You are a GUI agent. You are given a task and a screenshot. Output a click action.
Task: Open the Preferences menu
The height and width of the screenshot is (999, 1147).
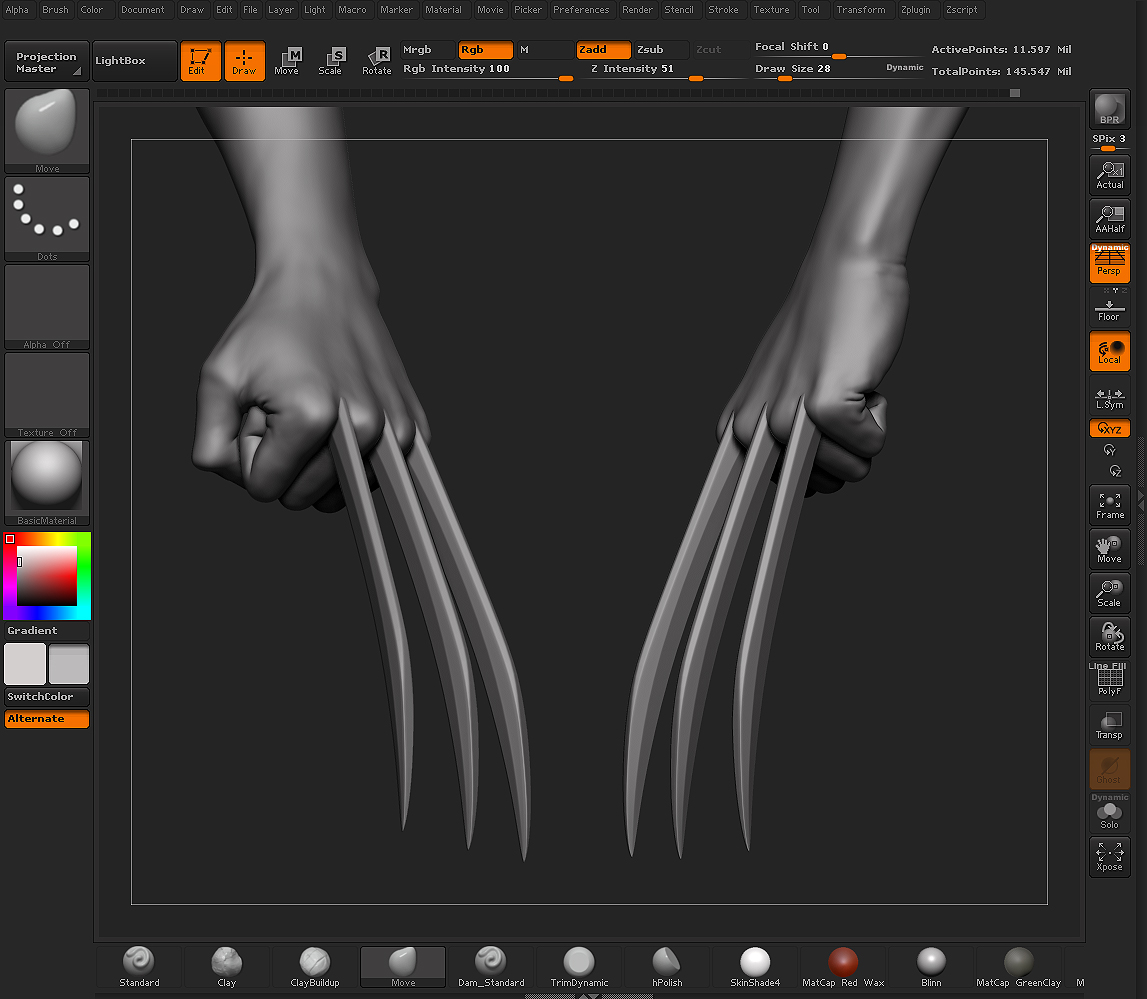(x=581, y=10)
